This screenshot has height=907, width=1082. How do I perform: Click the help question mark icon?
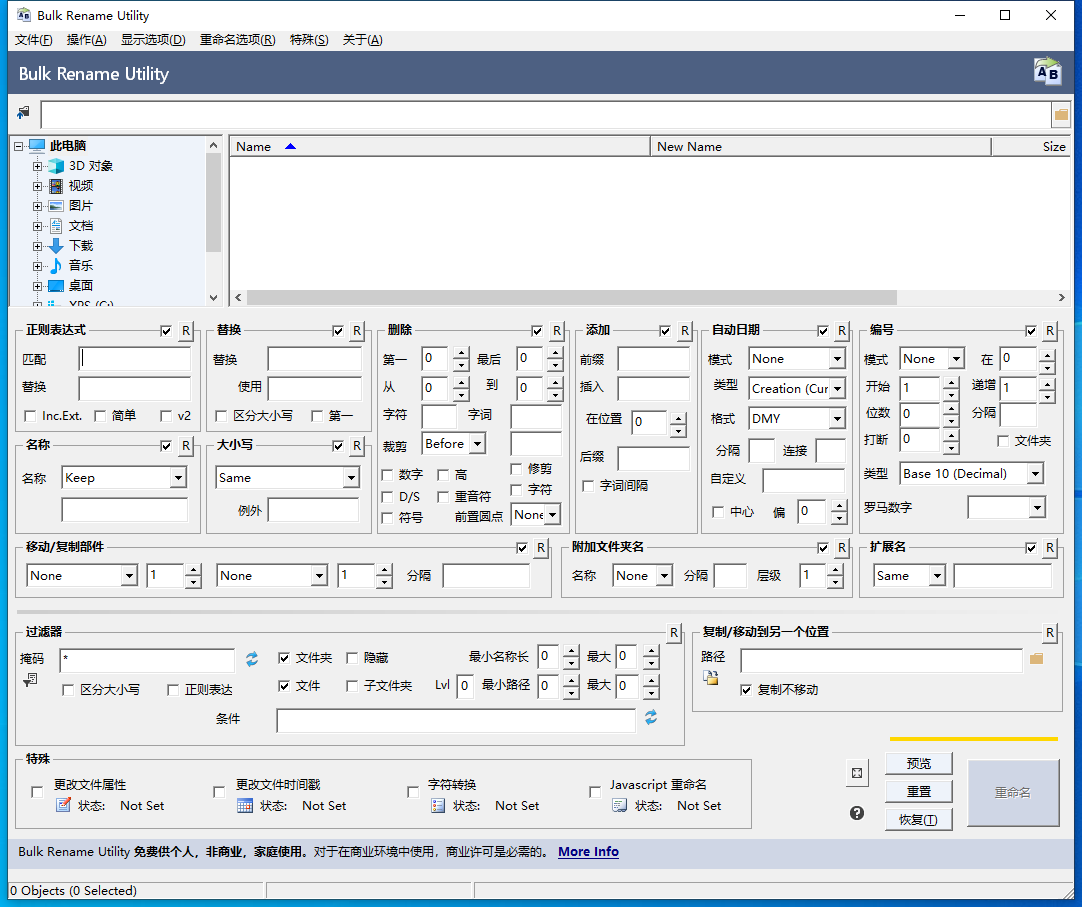857,813
